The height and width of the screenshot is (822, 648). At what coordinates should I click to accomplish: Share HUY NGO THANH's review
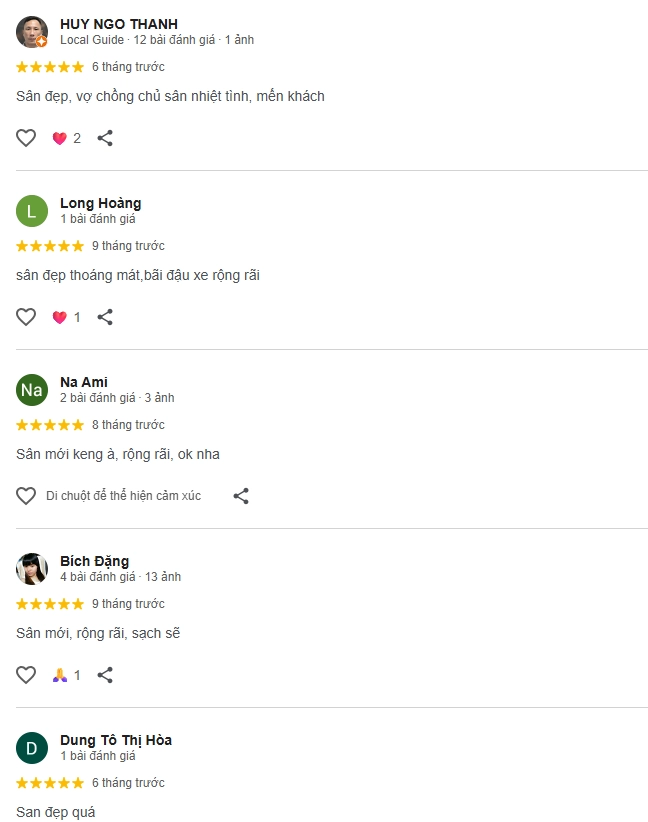pyautogui.click(x=105, y=138)
